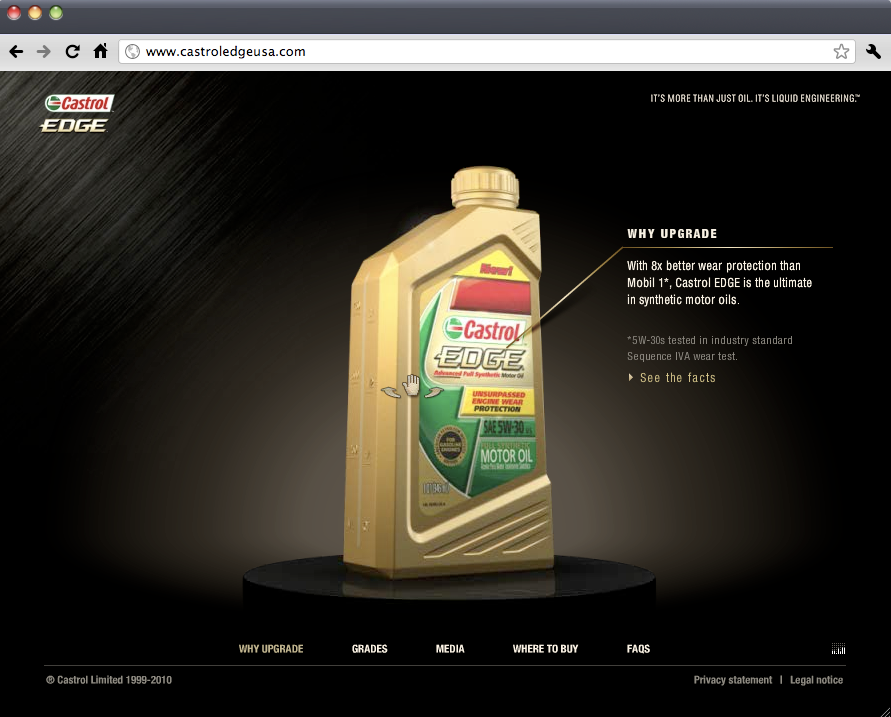Image resolution: width=891 pixels, height=717 pixels.
Task: Reload the page with the refresh icon
Action: pyautogui.click(x=72, y=51)
